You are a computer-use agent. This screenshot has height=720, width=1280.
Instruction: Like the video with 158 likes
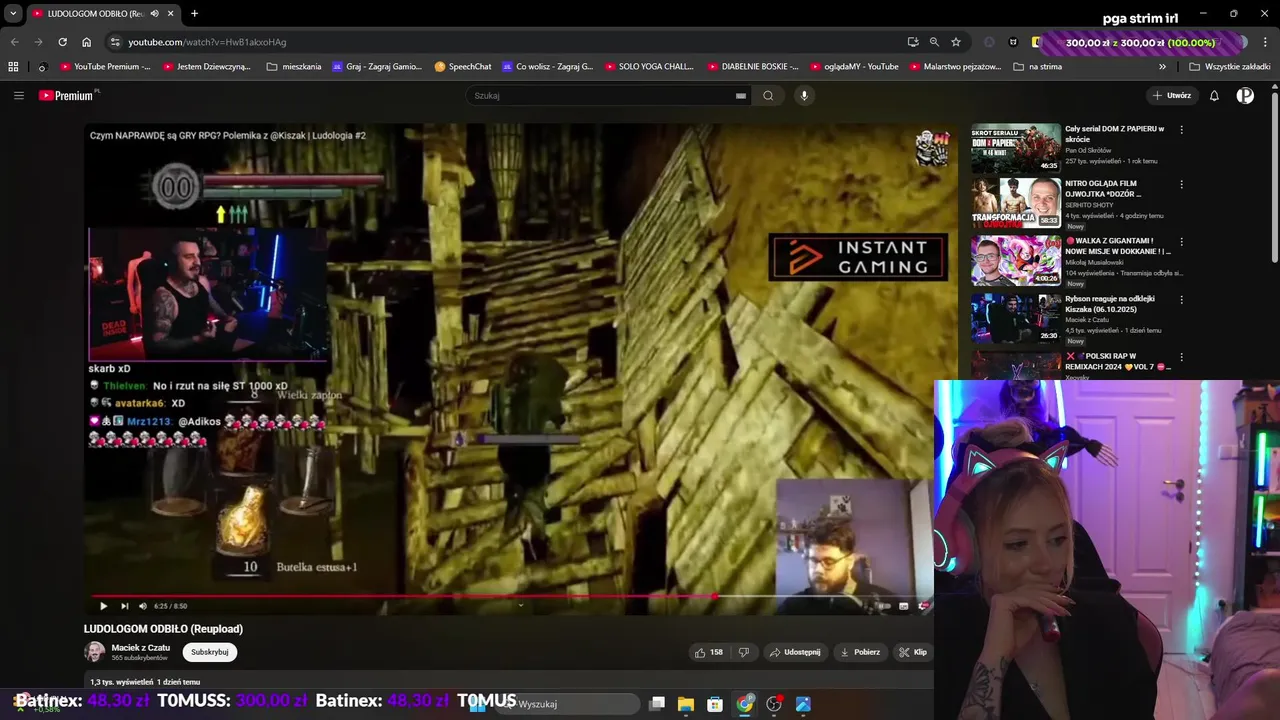click(x=709, y=652)
